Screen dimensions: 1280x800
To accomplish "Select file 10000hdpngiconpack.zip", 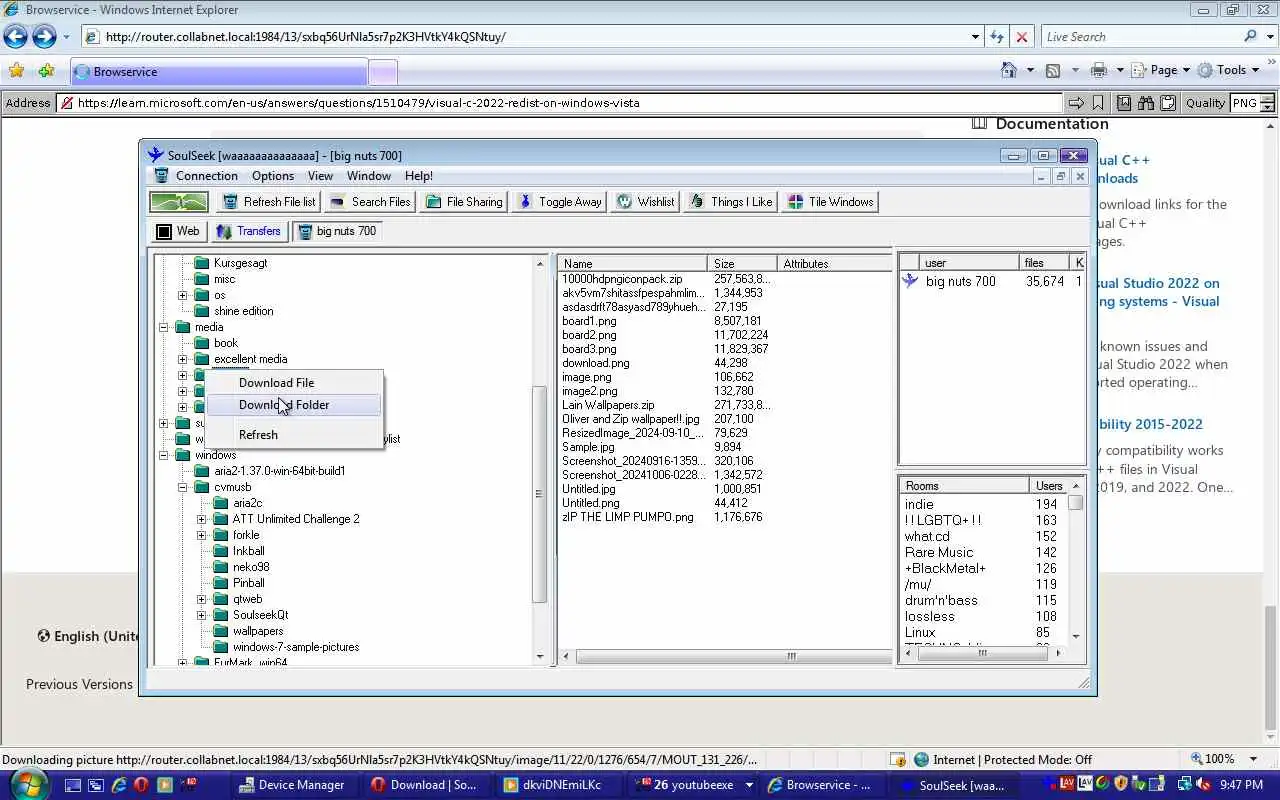I will coord(622,279).
